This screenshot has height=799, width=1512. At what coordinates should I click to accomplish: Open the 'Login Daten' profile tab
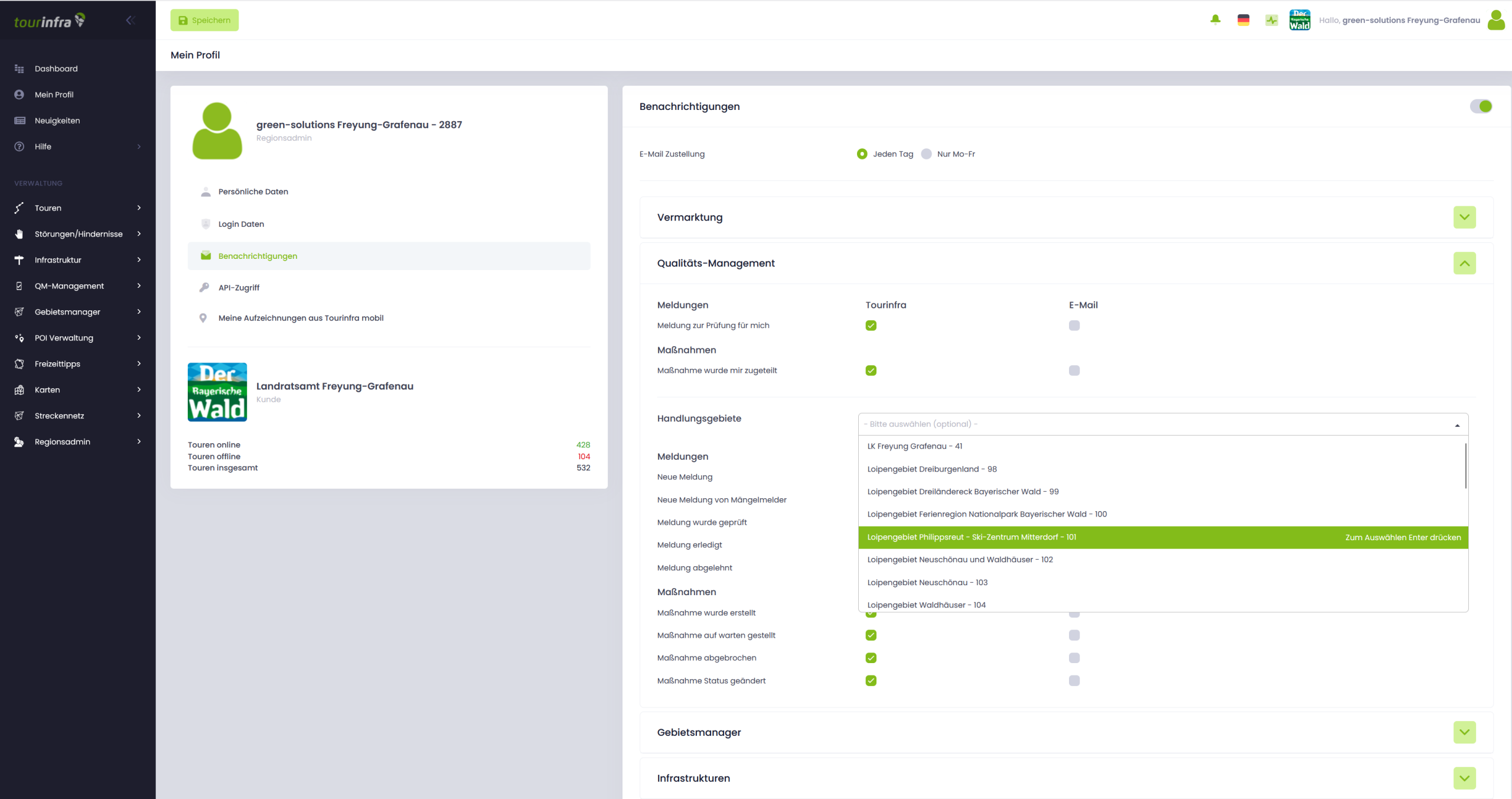pos(241,224)
